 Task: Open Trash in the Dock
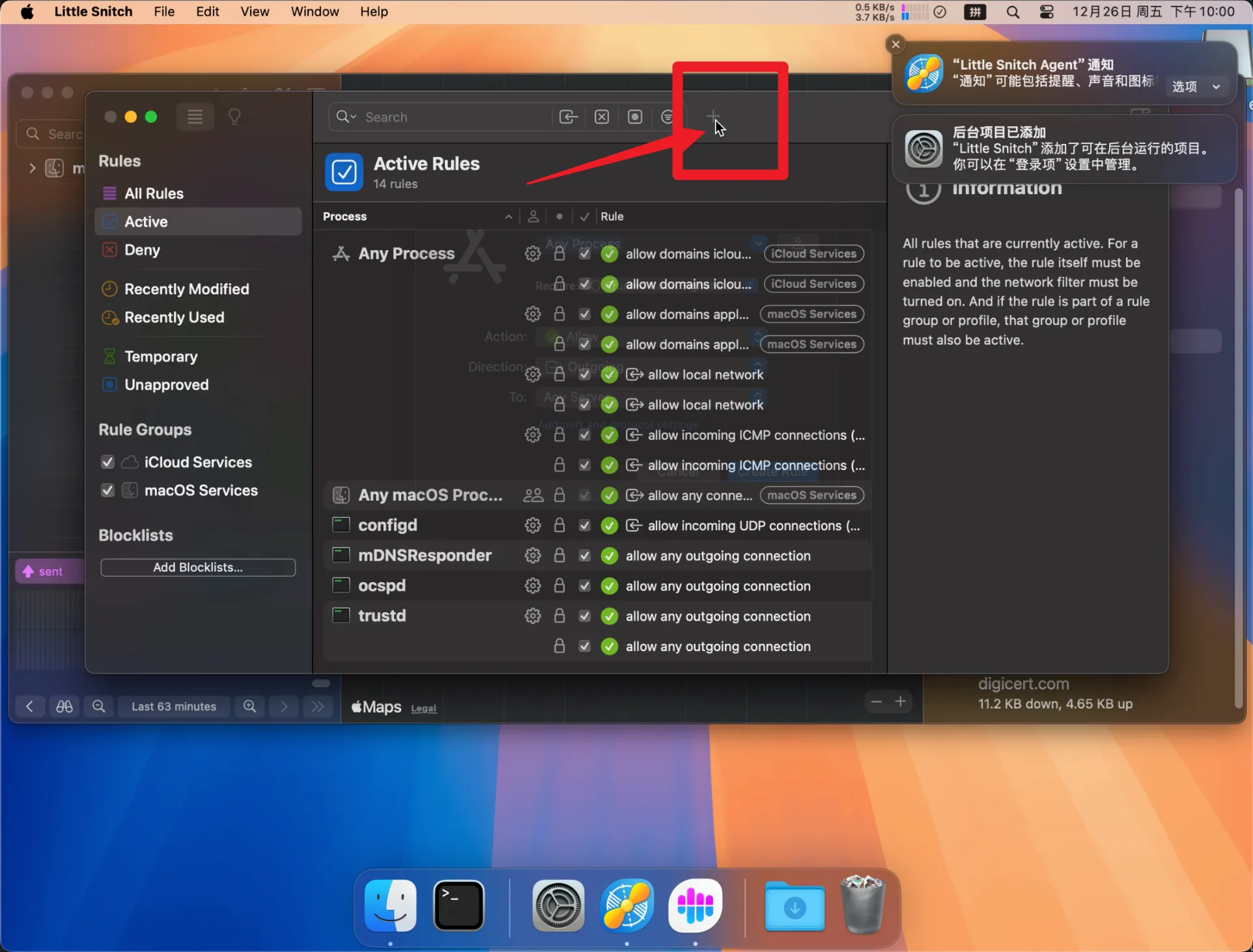coord(863,906)
